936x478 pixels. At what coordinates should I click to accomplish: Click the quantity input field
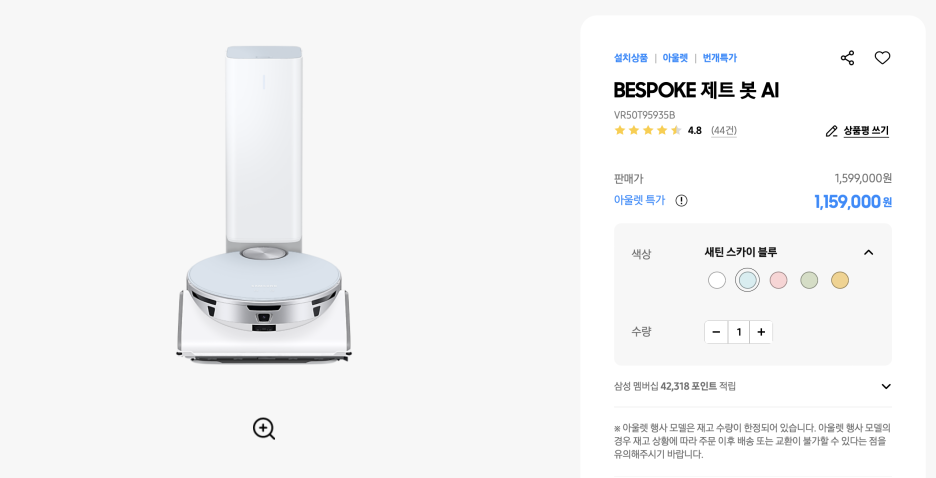pos(739,332)
